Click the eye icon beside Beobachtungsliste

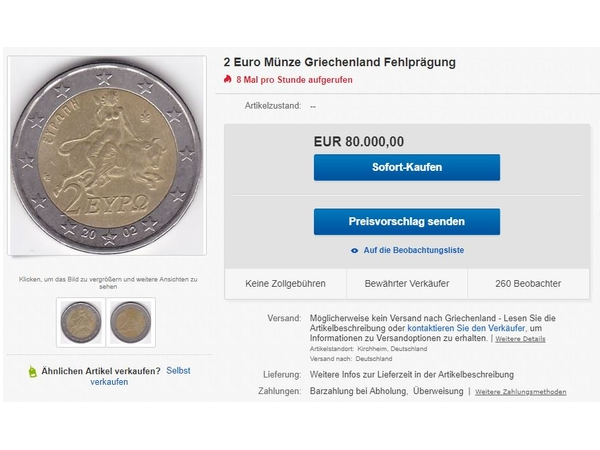click(x=354, y=250)
